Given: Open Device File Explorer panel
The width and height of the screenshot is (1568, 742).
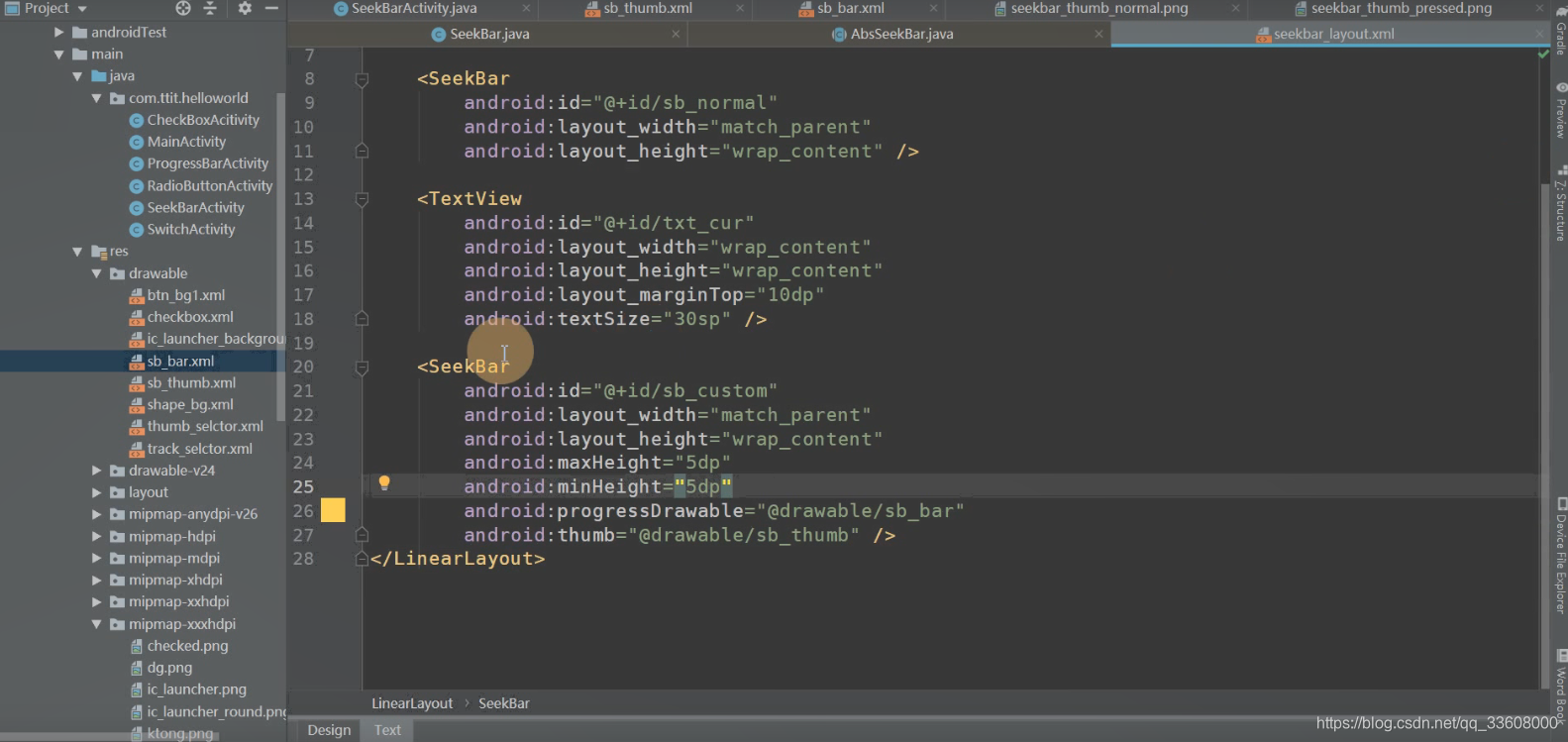Looking at the screenshot, I should pos(1560,557).
